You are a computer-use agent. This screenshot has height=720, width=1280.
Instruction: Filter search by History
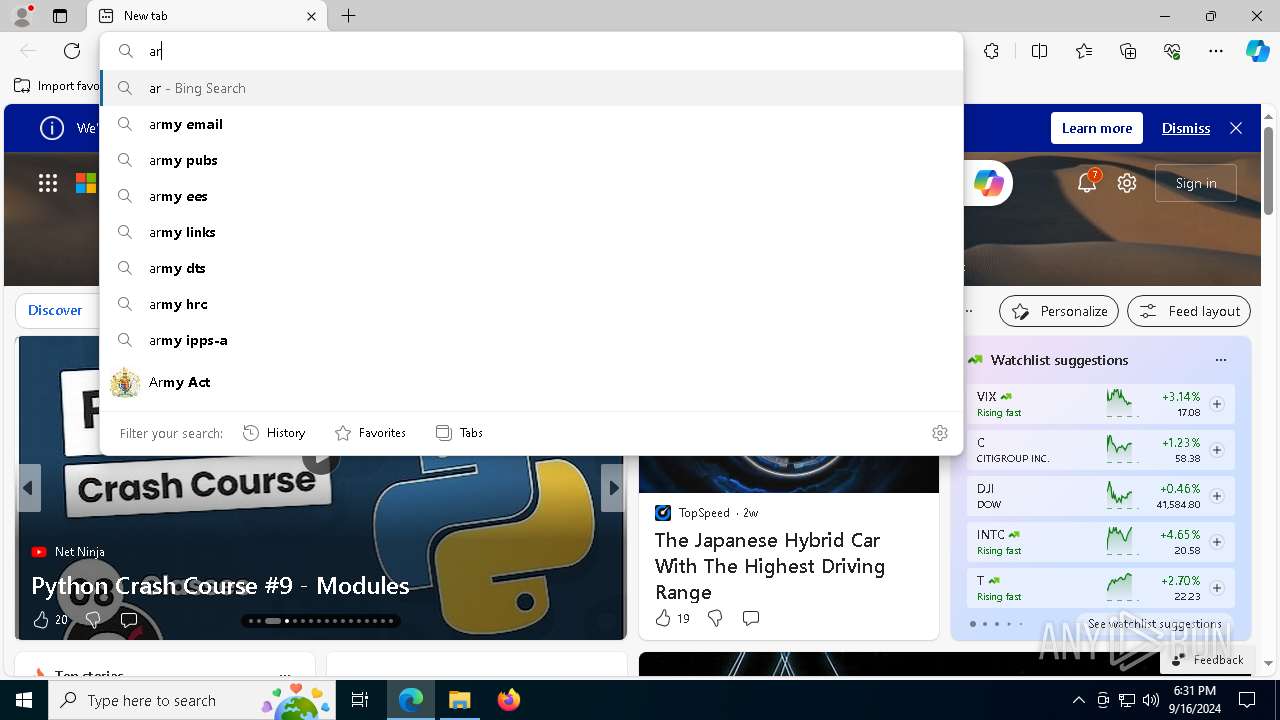[x=274, y=433]
